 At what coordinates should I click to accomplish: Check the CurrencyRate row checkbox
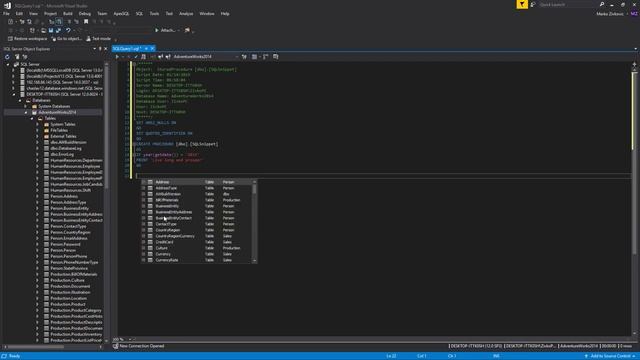click(143, 260)
